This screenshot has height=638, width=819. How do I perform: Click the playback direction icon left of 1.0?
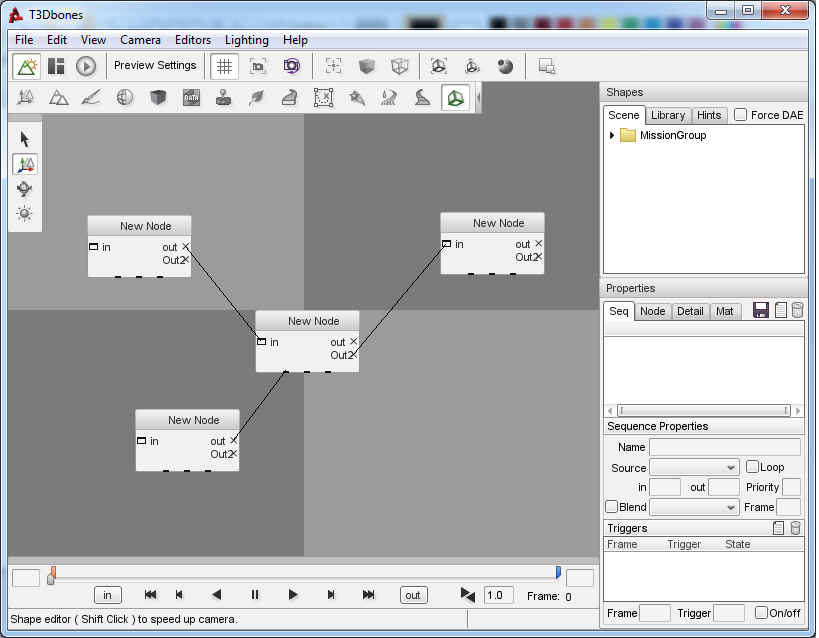467,595
